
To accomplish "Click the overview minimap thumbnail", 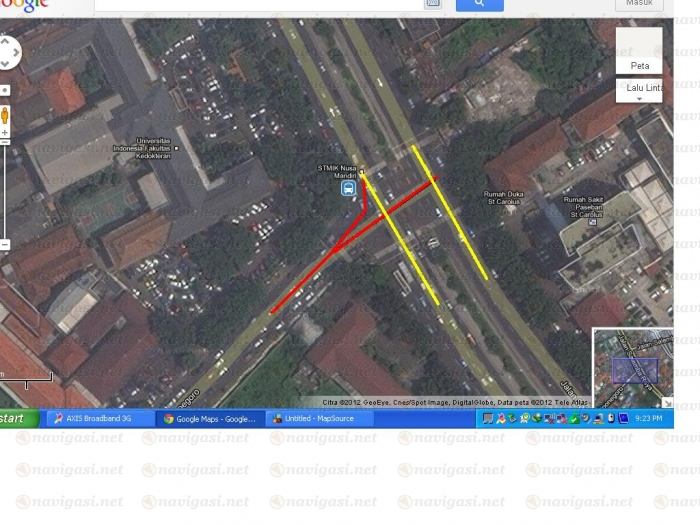I will [x=632, y=368].
